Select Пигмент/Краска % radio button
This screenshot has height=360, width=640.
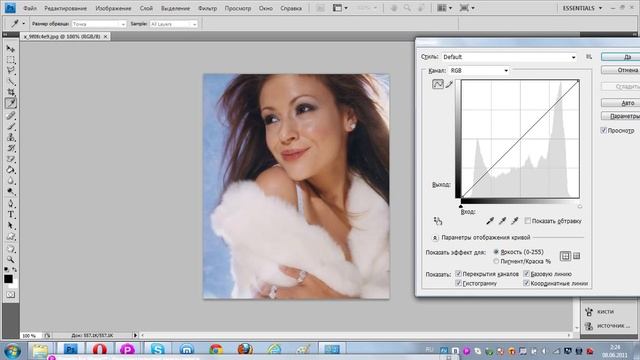point(496,261)
